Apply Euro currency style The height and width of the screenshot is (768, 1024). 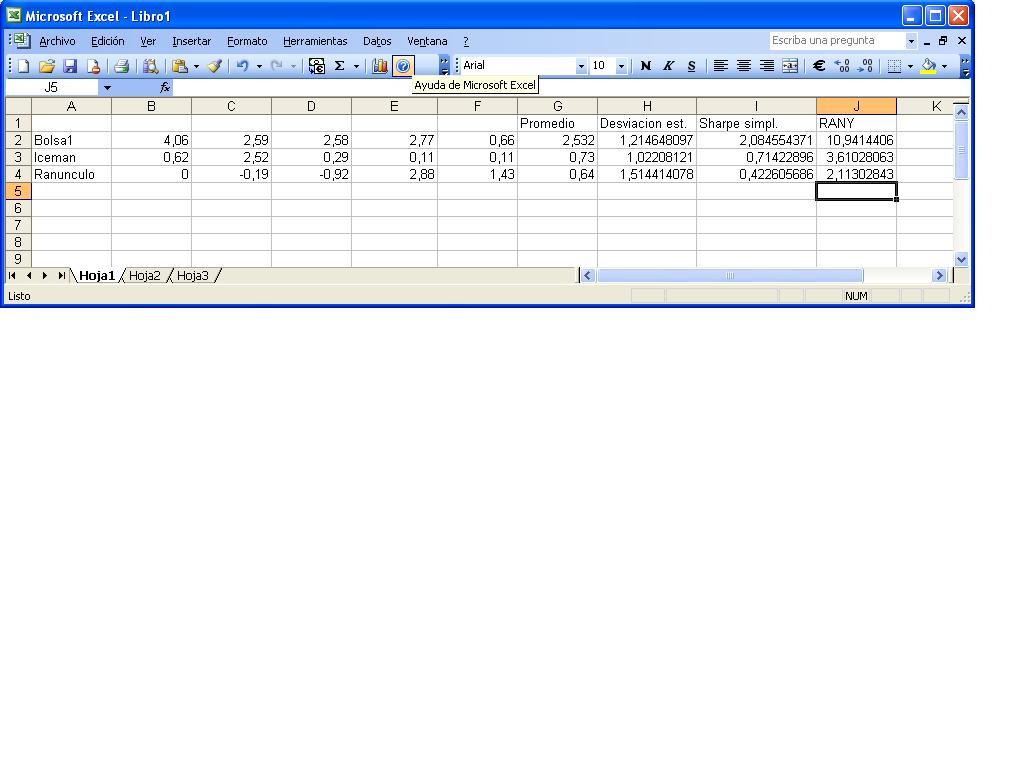(x=819, y=66)
